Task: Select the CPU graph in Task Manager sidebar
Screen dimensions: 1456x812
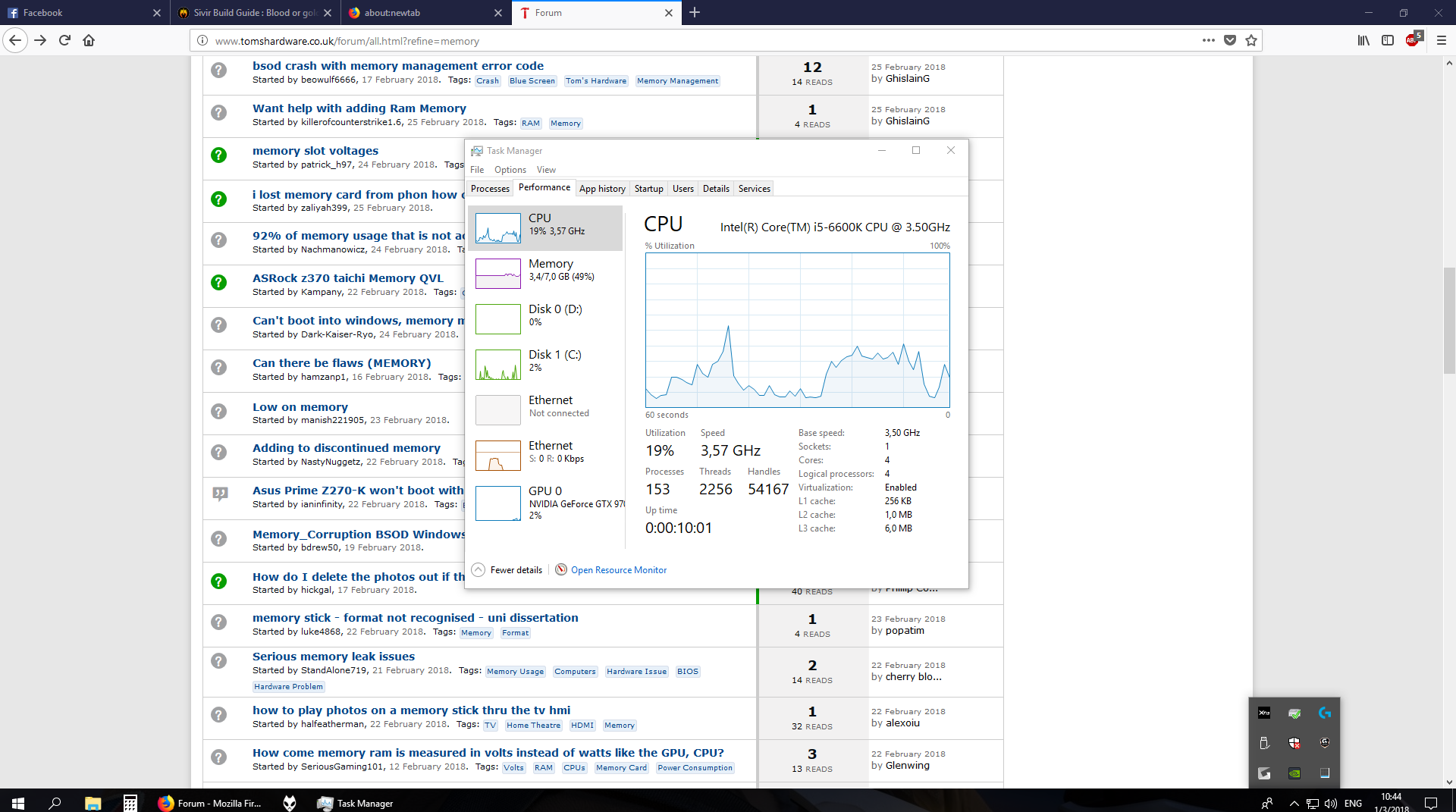Action: 497,227
